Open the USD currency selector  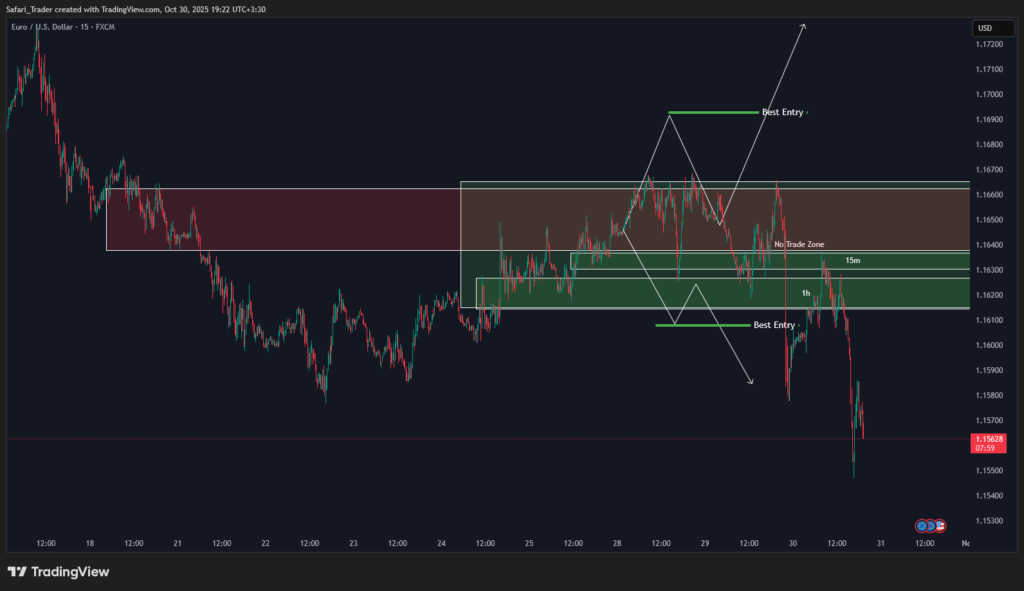tap(993, 28)
